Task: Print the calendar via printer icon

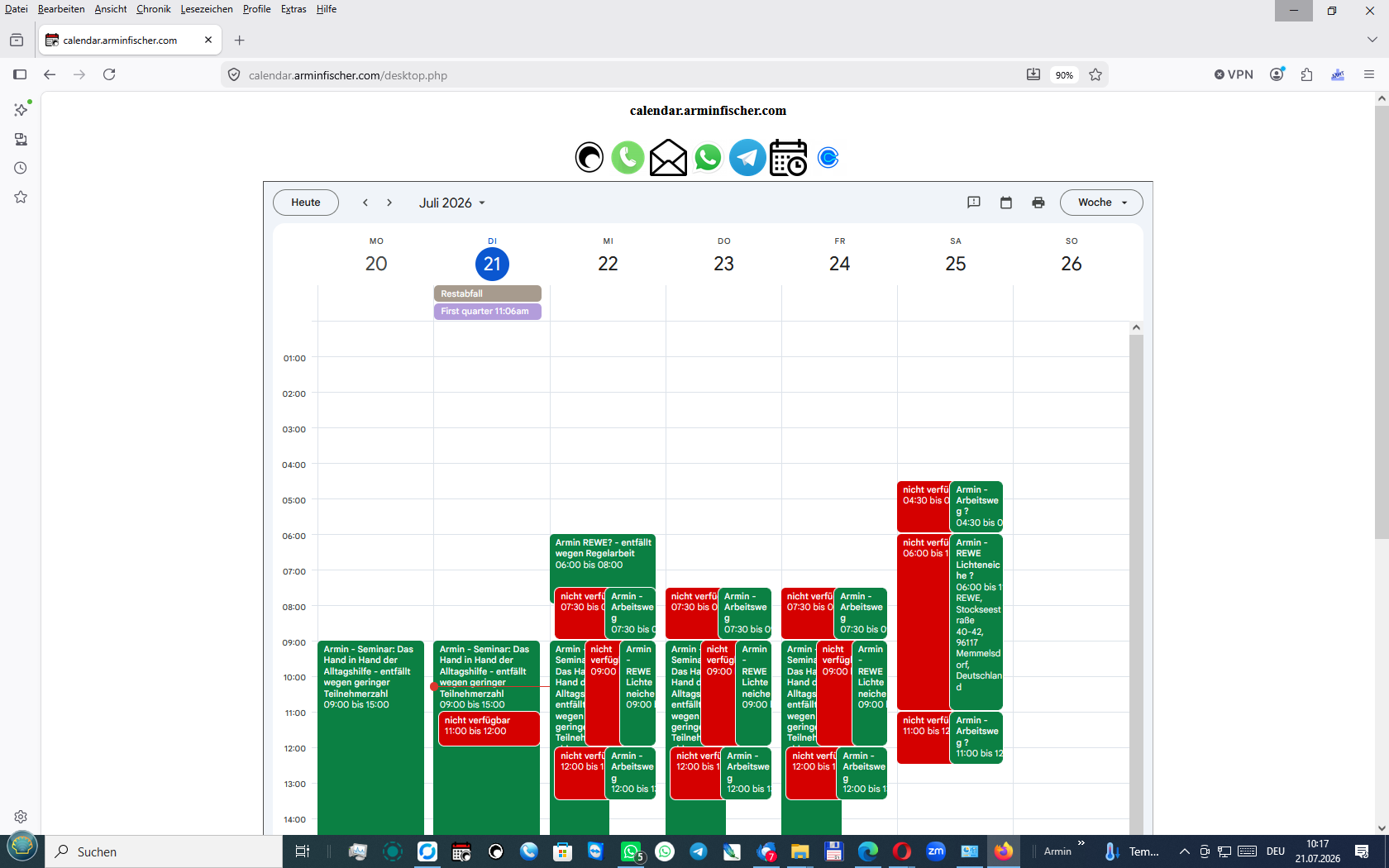Action: pyautogui.click(x=1038, y=203)
